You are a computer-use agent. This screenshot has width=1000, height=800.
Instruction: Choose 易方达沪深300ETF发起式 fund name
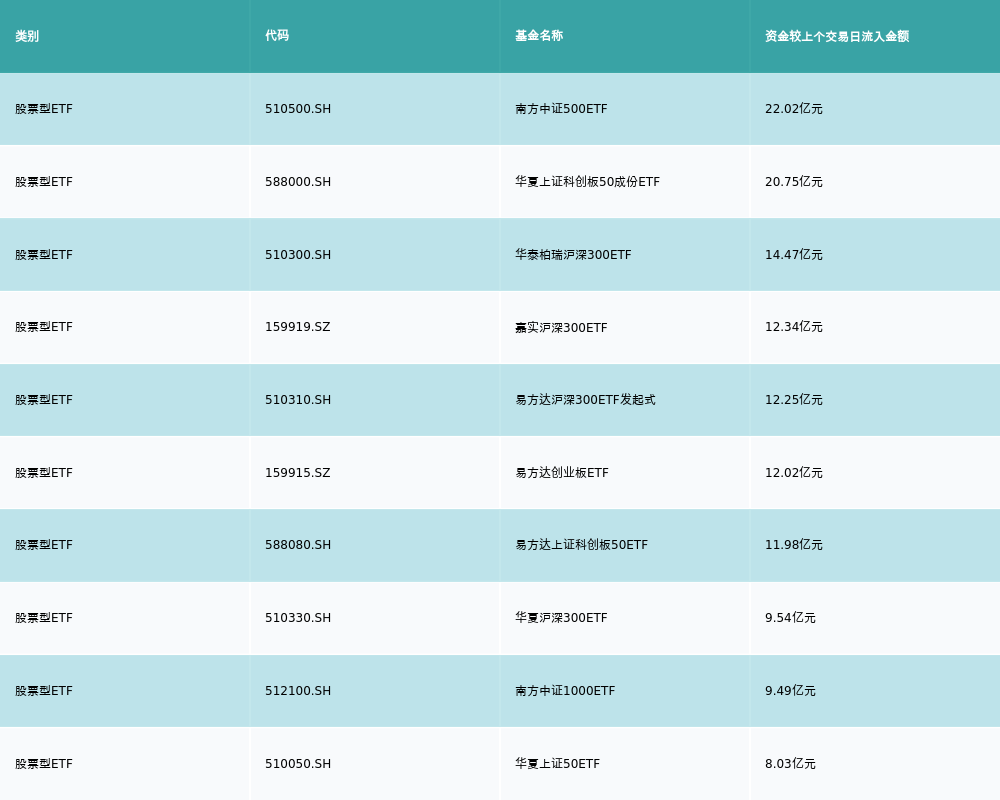(585, 400)
